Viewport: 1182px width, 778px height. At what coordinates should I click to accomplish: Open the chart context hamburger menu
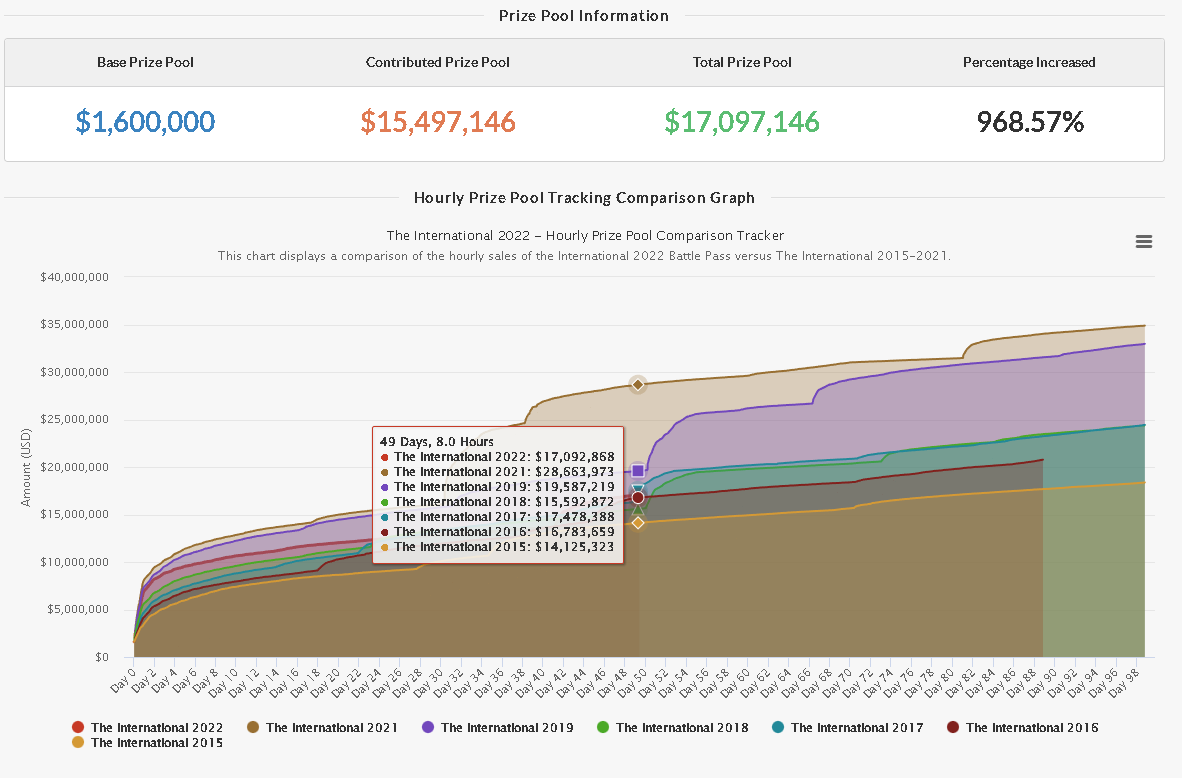(x=1143, y=241)
